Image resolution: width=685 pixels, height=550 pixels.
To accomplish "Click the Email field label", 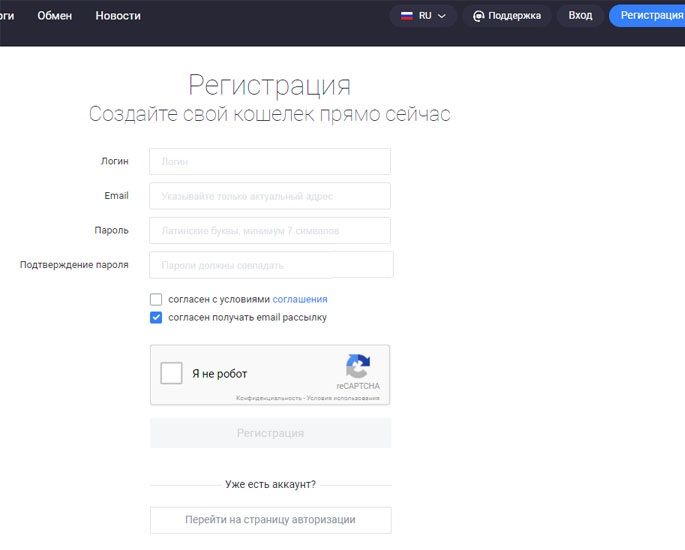I will [116, 196].
